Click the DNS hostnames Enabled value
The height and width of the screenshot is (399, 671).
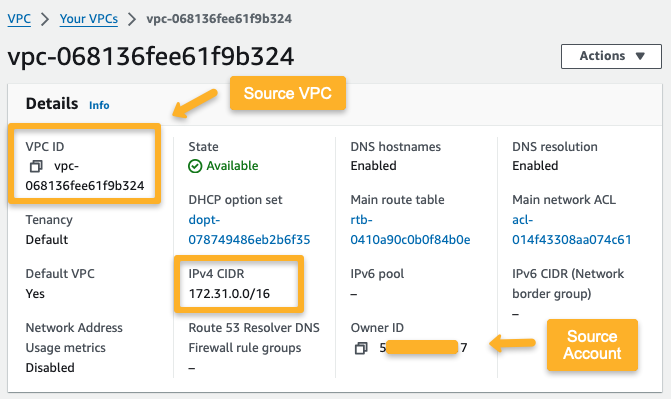(x=373, y=166)
